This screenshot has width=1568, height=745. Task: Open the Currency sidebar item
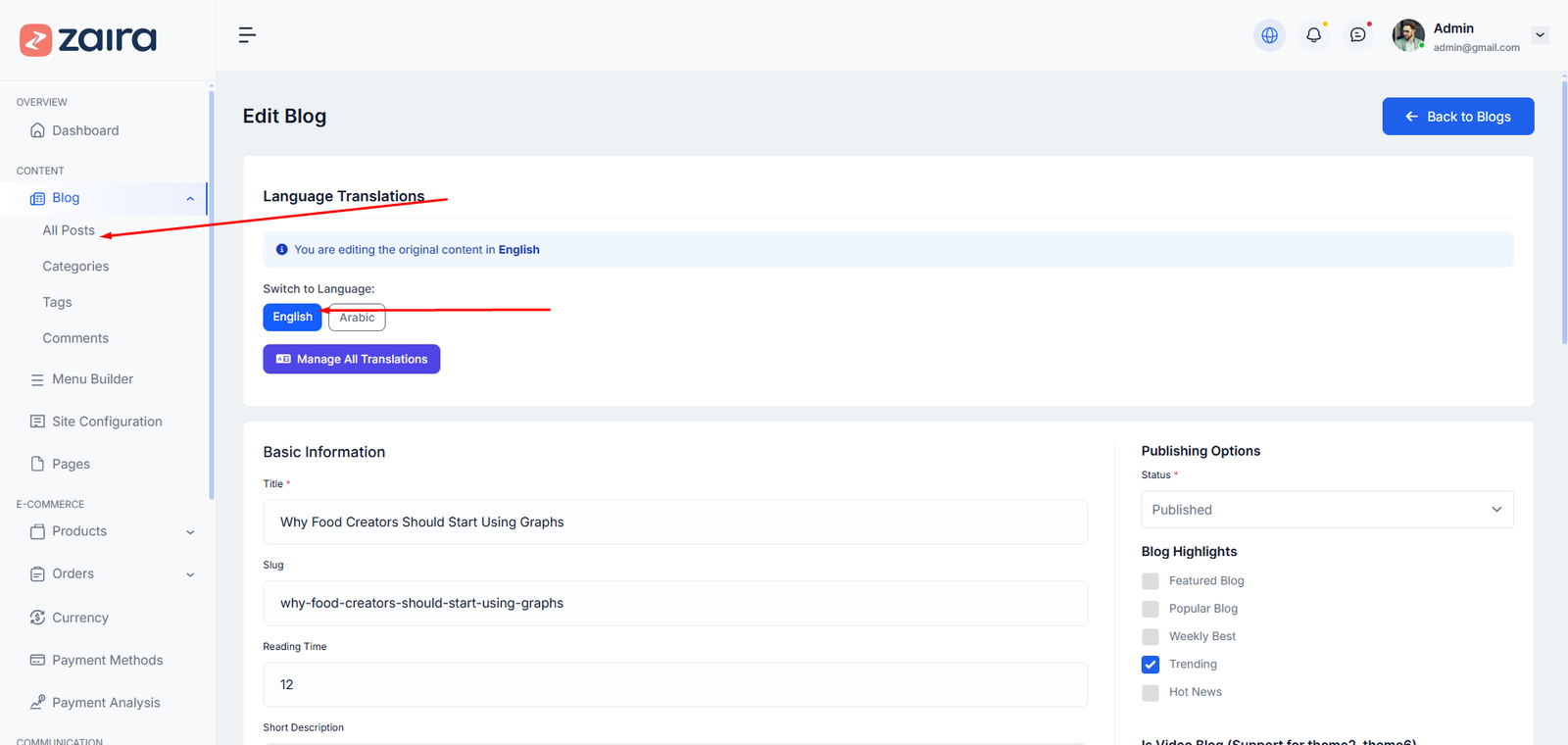(80, 618)
